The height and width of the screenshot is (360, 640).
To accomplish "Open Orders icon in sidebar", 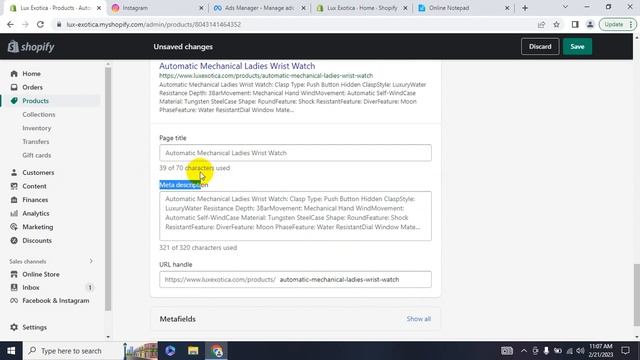I will (14, 87).
